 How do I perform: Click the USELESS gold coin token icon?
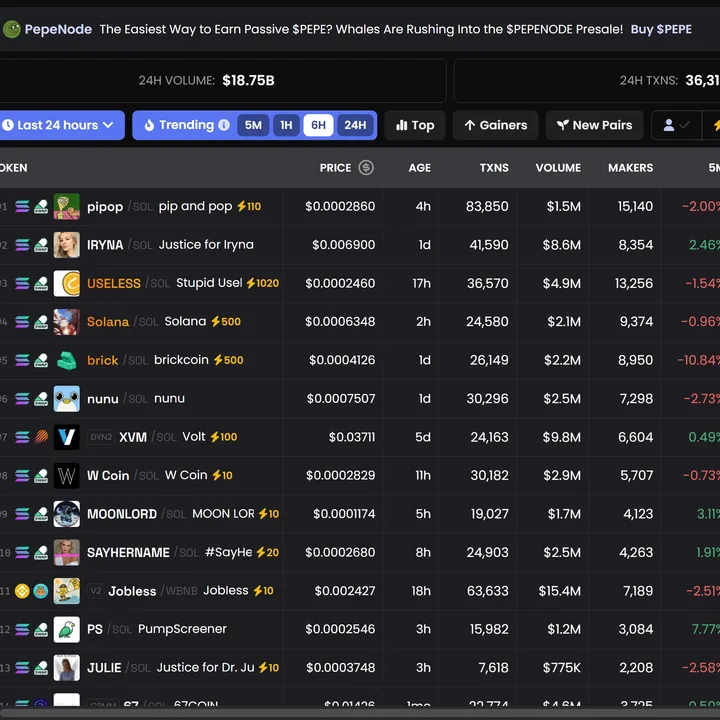click(67, 283)
